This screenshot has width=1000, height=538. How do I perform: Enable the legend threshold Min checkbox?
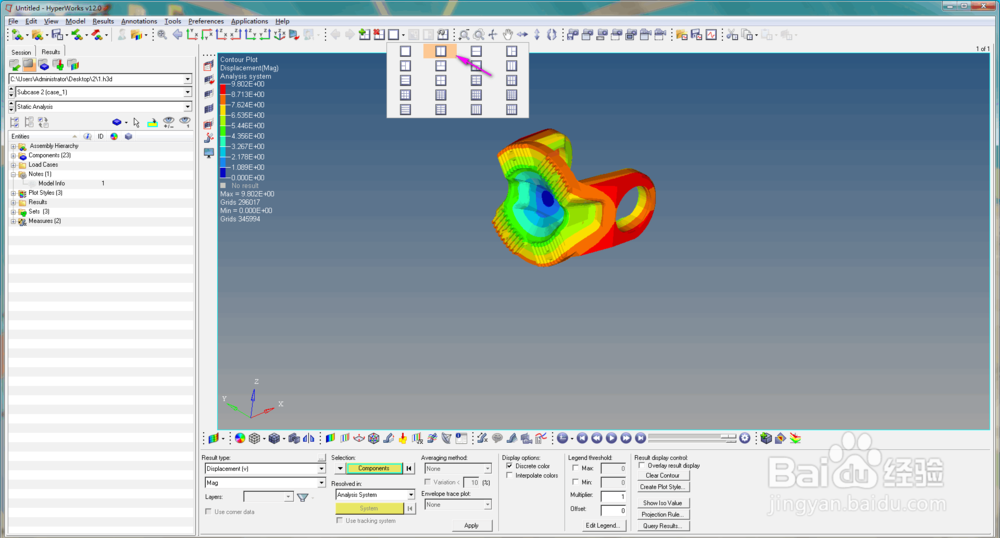[x=575, y=483]
